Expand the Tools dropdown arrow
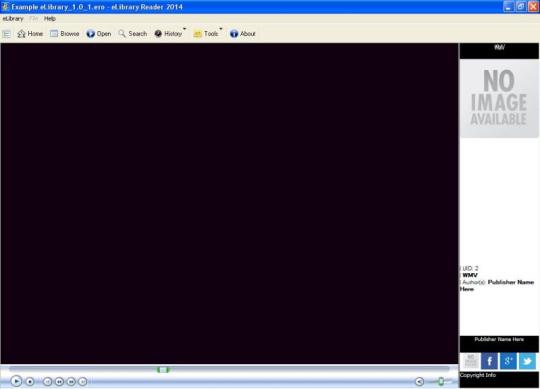This screenshot has height=389, width=540. 221,29
